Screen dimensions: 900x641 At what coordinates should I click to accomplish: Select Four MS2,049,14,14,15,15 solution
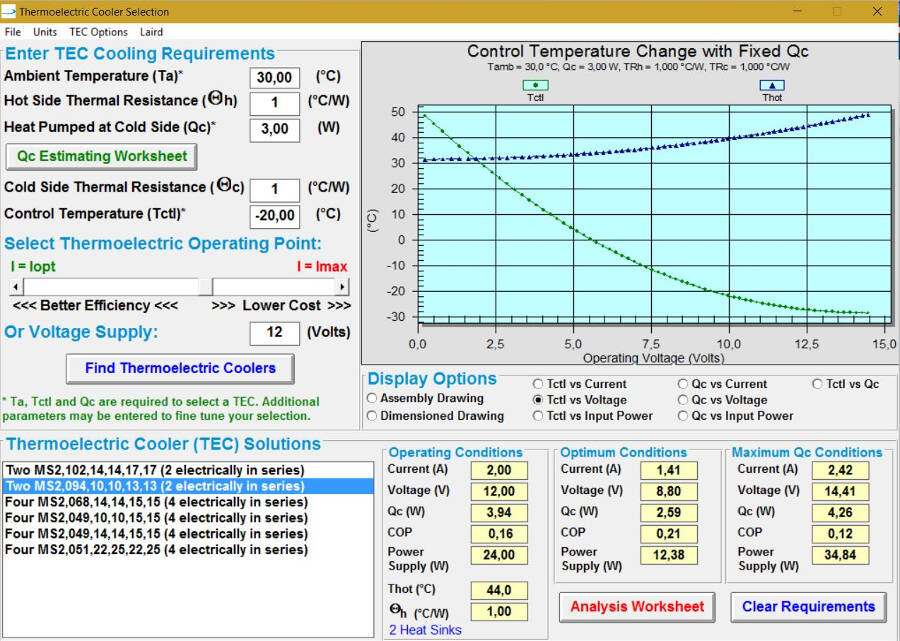(x=188, y=534)
